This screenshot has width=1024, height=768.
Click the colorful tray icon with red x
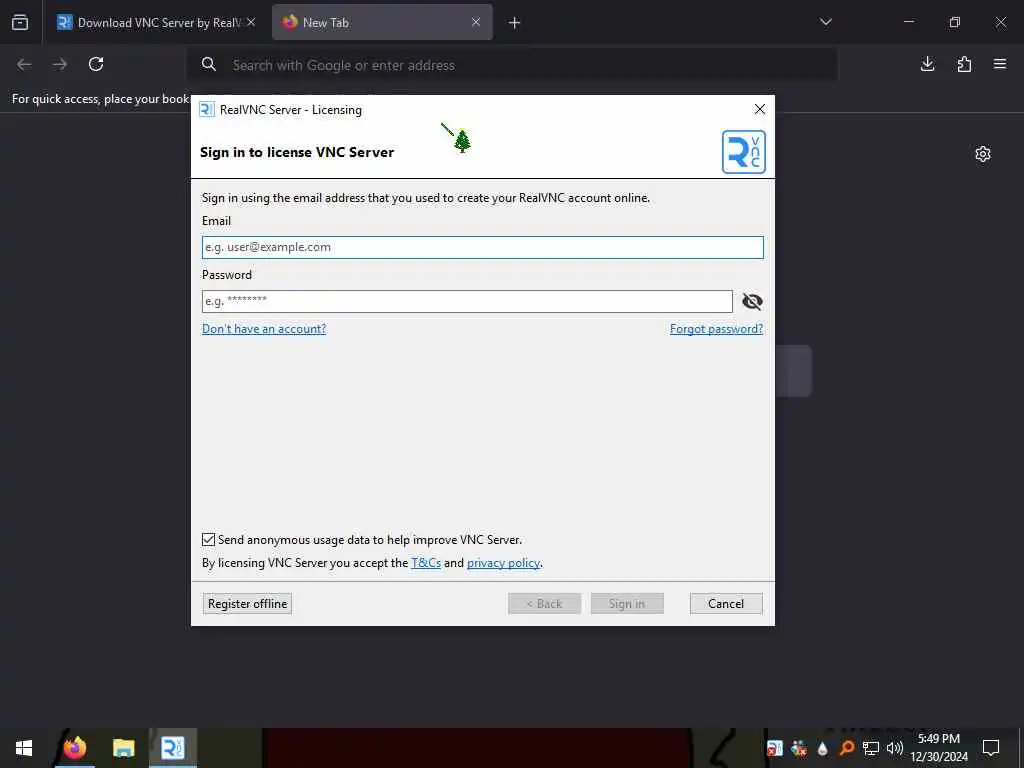(799, 748)
